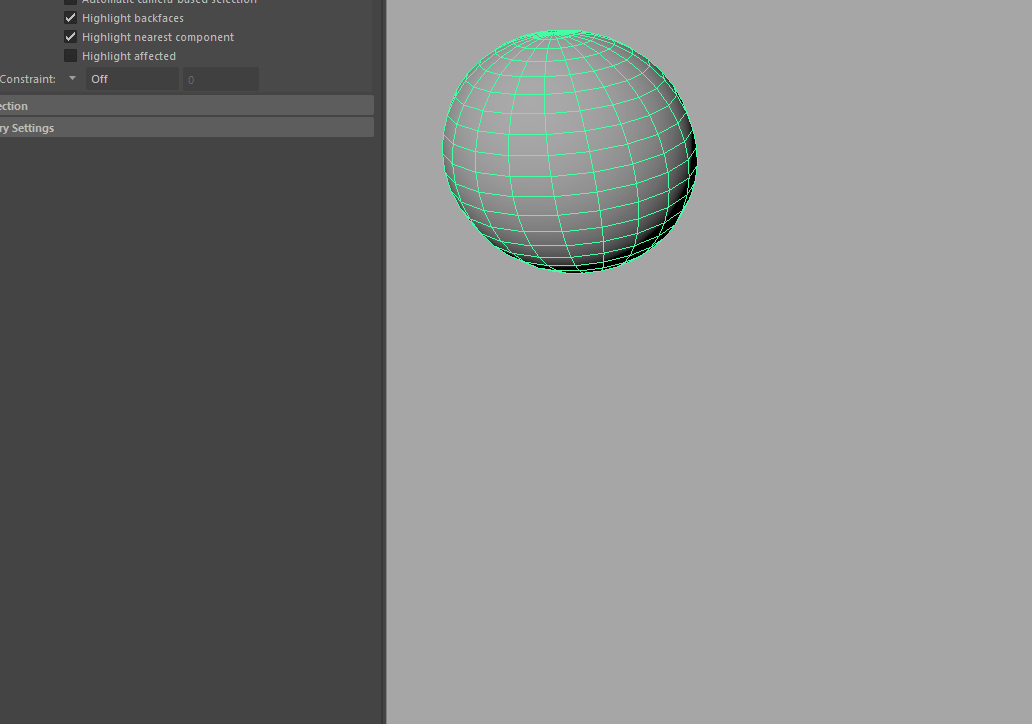Click the top pole of the sphere

tap(562, 34)
